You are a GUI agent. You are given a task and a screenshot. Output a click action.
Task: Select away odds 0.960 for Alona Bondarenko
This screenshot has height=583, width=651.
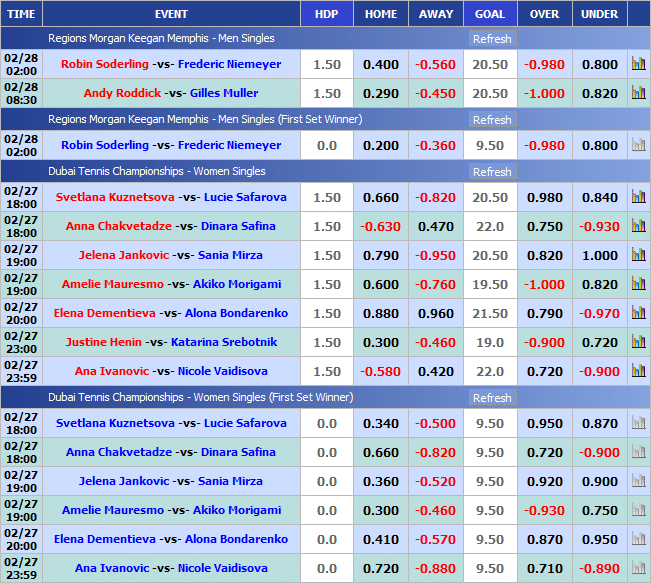436,313
